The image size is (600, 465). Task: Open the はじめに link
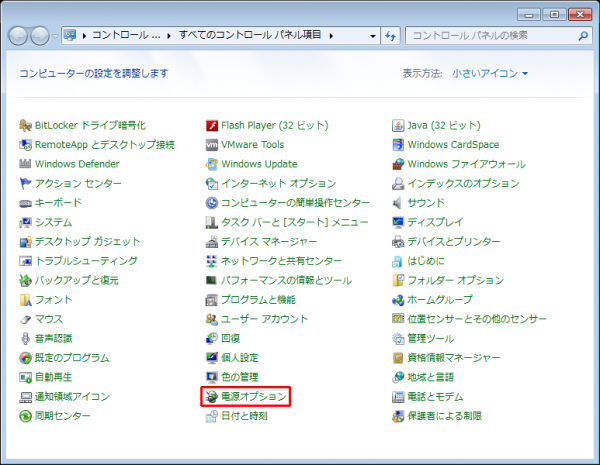426,261
